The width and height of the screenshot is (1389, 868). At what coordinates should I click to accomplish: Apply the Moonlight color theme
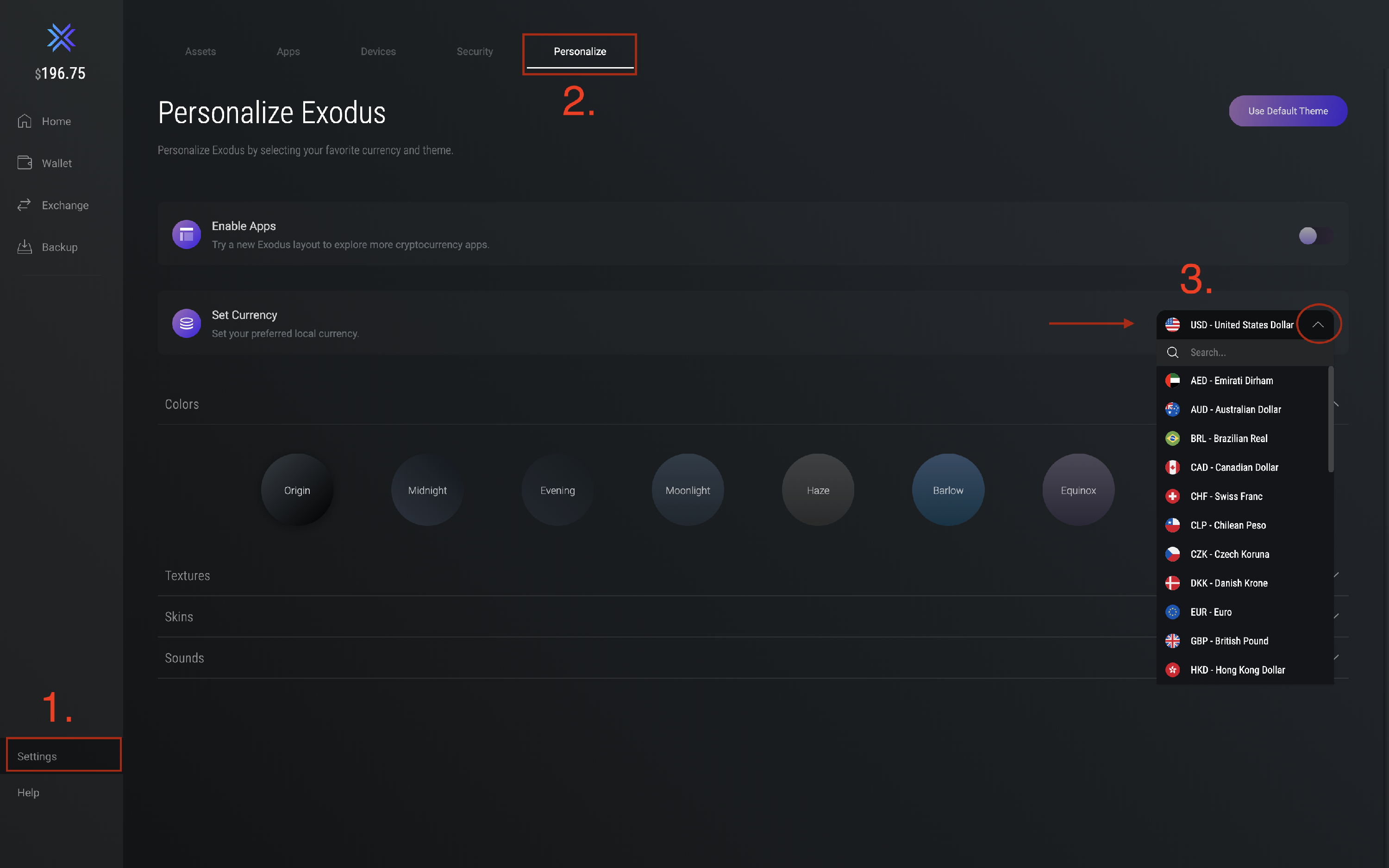click(x=688, y=490)
